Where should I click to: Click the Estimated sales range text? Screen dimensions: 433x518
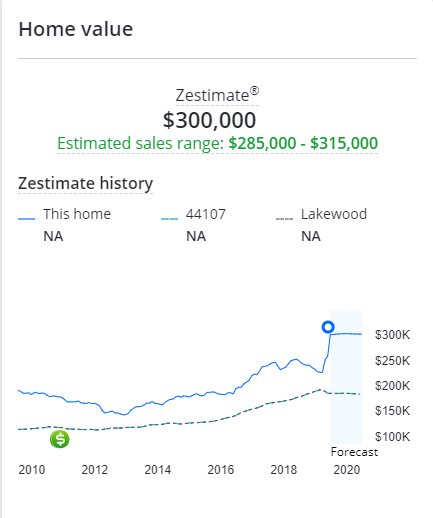(217, 144)
